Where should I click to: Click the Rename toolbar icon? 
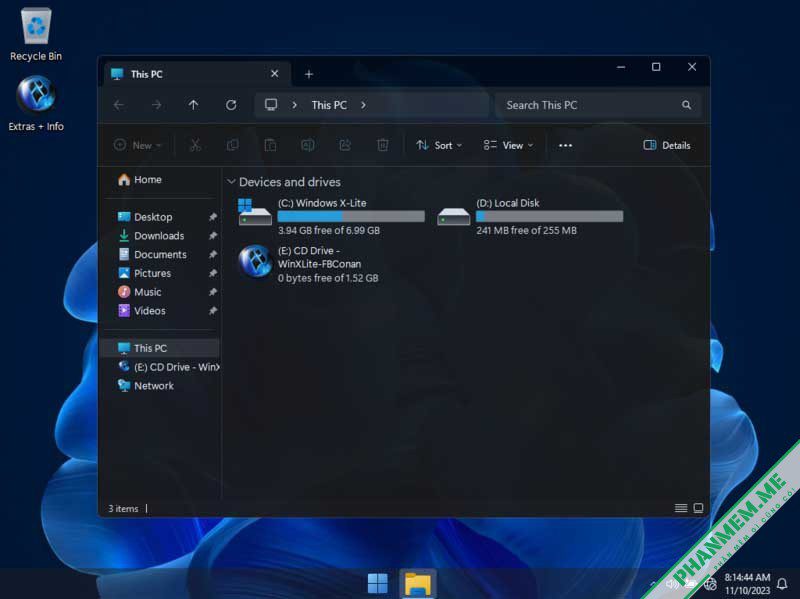[308, 145]
